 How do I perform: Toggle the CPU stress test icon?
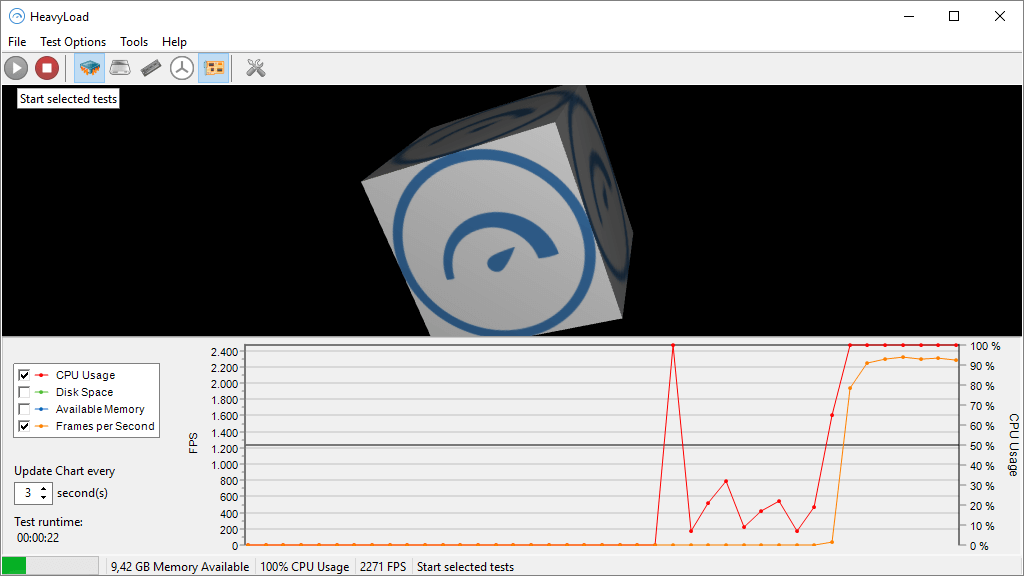pyautogui.click(x=90, y=68)
